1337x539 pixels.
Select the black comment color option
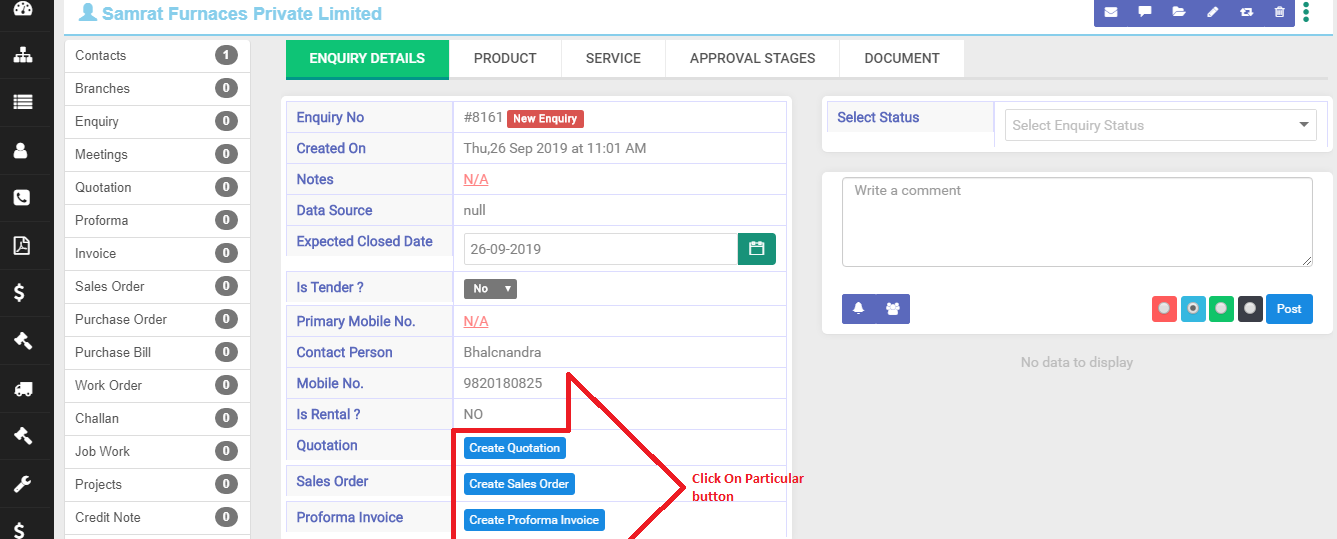click(1250, 309)
